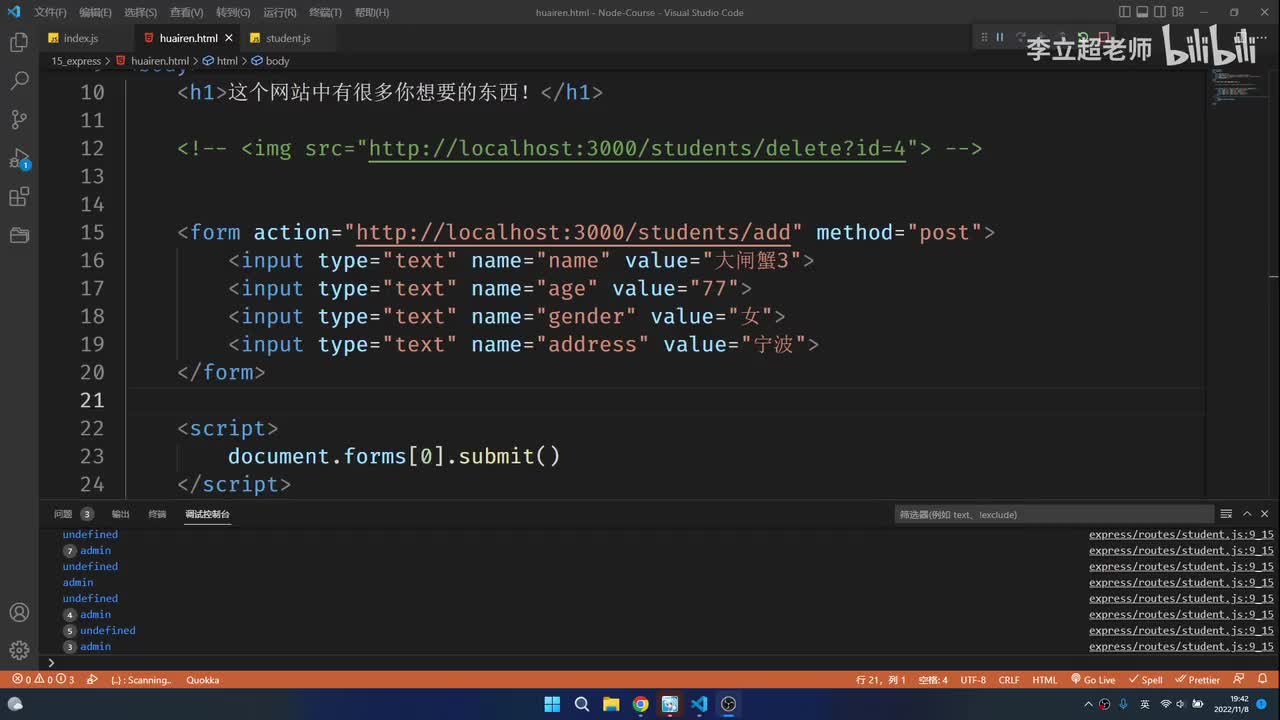Viewport: 1280px width, 720px height.
Task: Open the Accounts menu icon
Action: [19, 612]
